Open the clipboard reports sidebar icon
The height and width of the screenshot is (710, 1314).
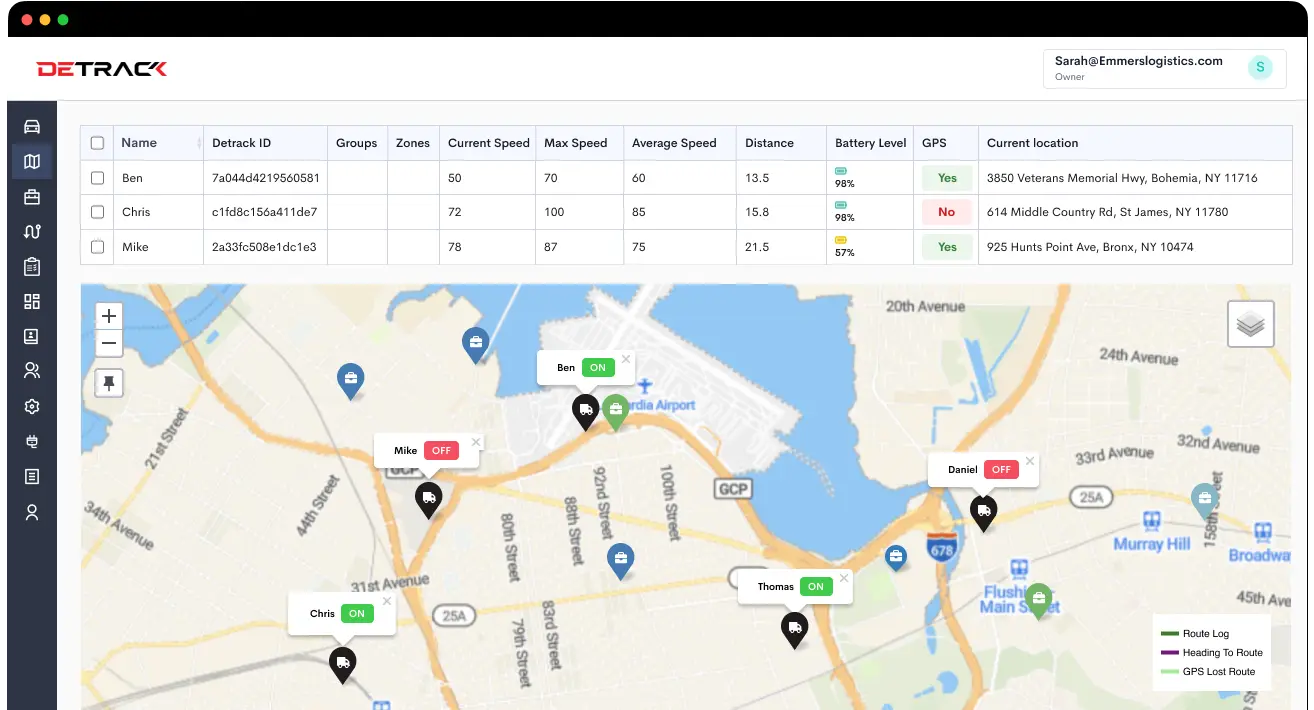pyautogui.click(x=32, y=266)
